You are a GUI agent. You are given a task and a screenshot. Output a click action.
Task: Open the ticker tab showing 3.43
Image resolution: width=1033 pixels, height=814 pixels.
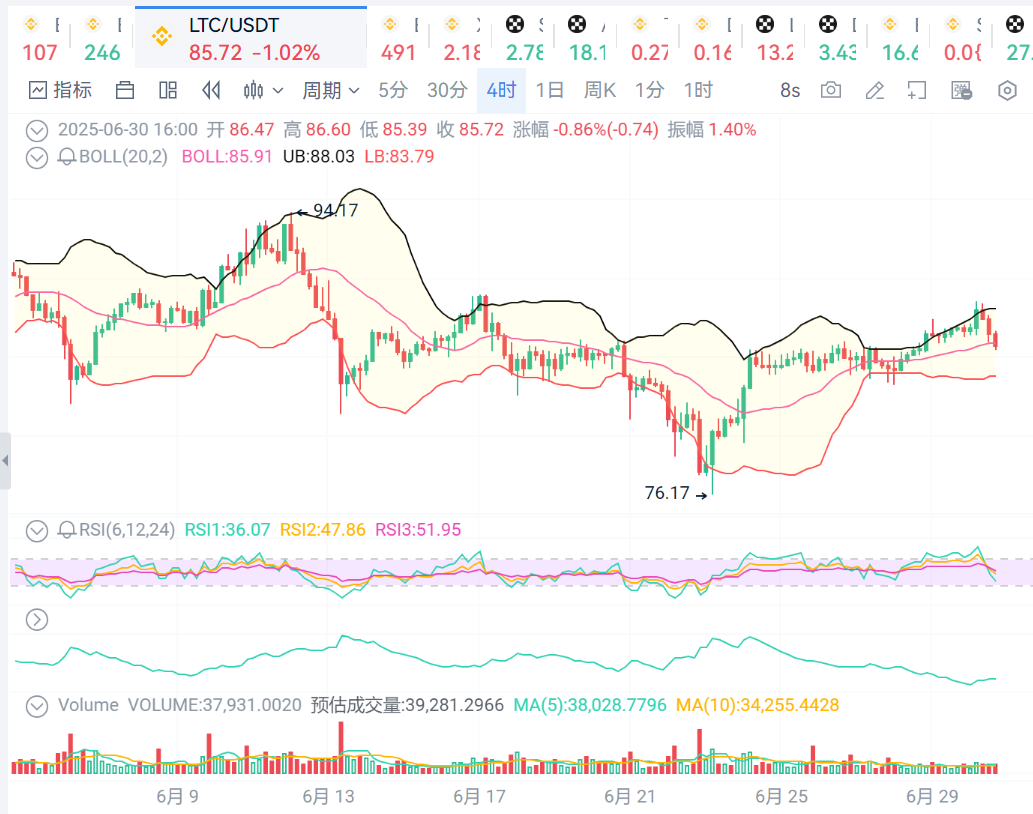(837, 40)
